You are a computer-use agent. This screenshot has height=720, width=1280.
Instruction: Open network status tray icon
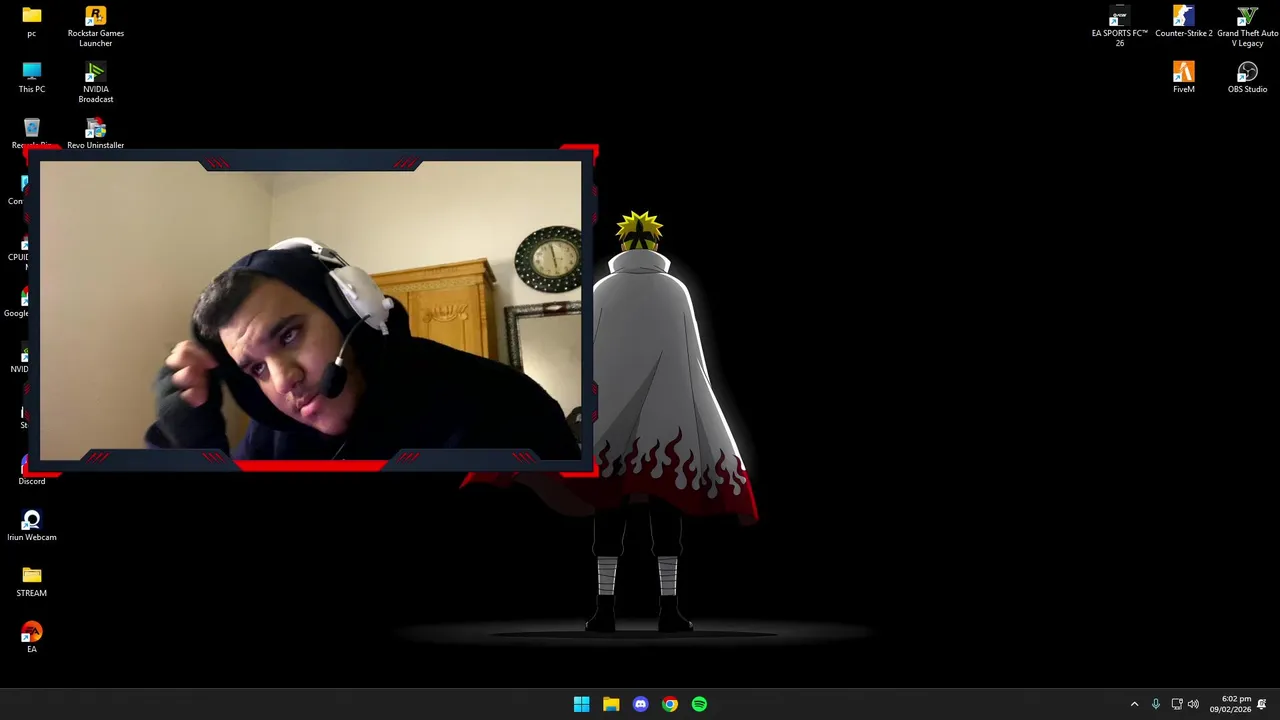[x=1177, y=704]
